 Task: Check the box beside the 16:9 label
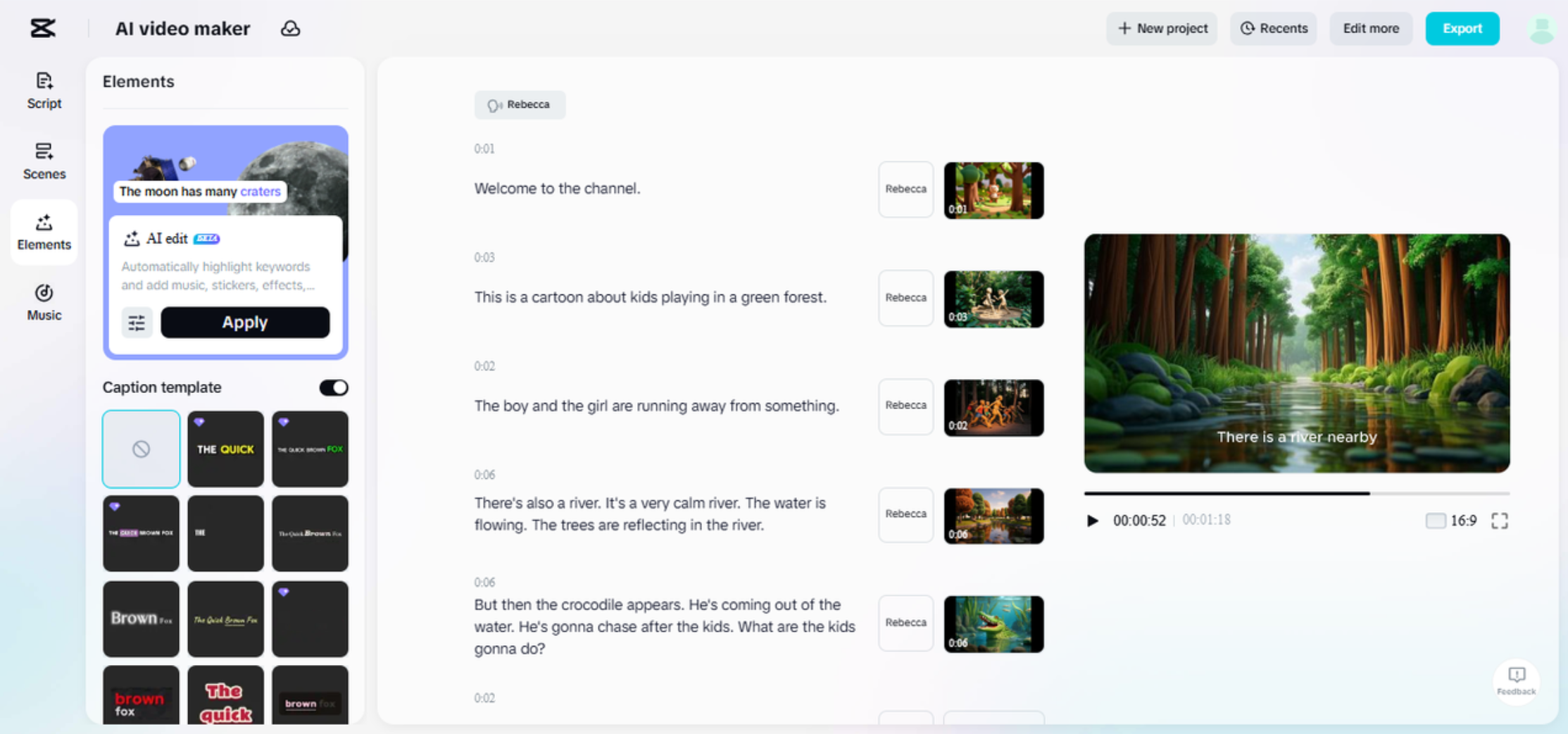coord(1436,521)
